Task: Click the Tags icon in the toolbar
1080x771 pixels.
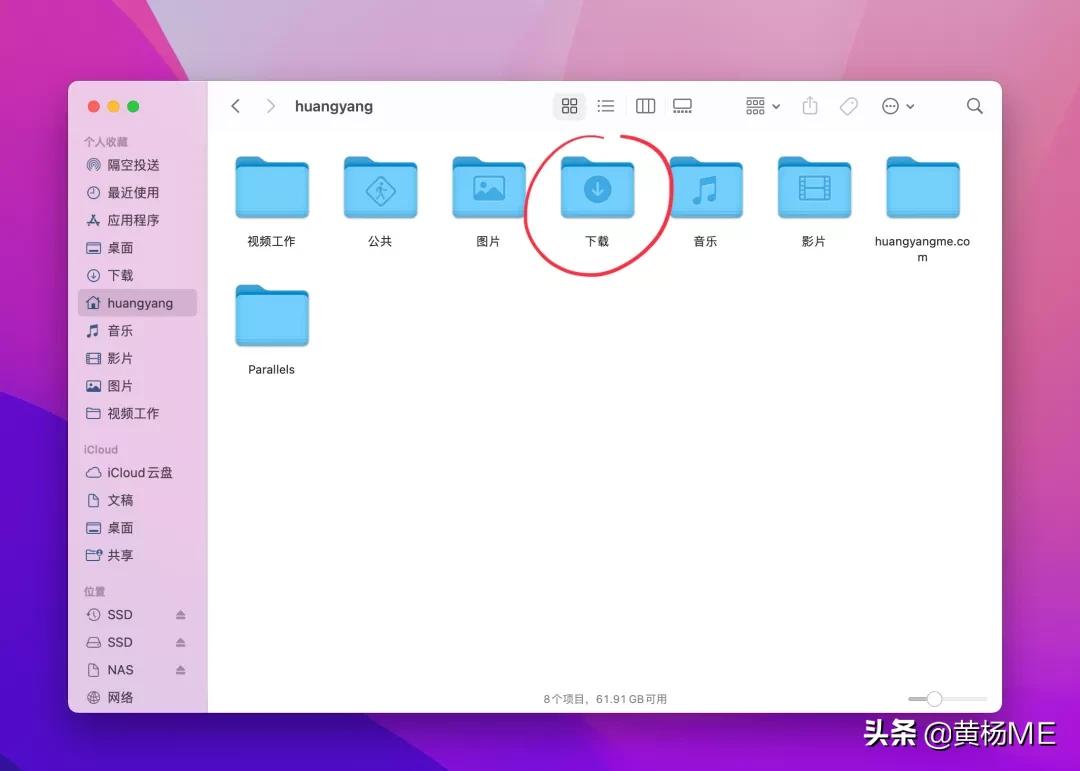Action: 848,105
